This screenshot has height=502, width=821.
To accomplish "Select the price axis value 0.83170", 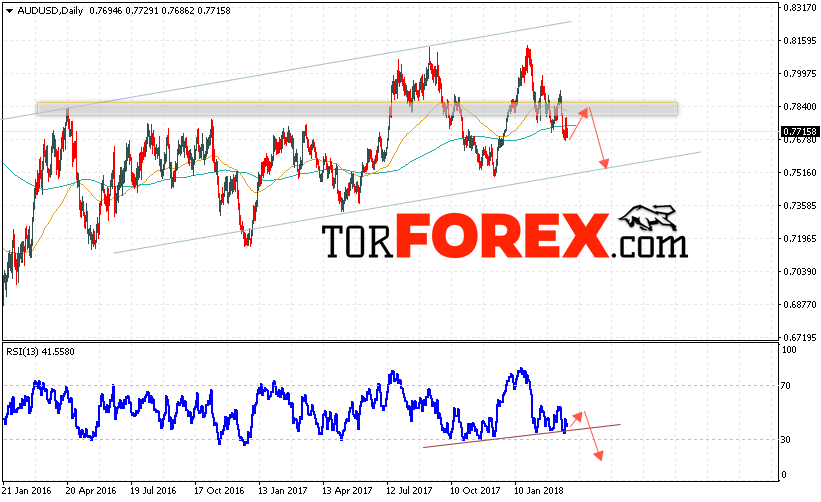I will (x=800, y=7).
